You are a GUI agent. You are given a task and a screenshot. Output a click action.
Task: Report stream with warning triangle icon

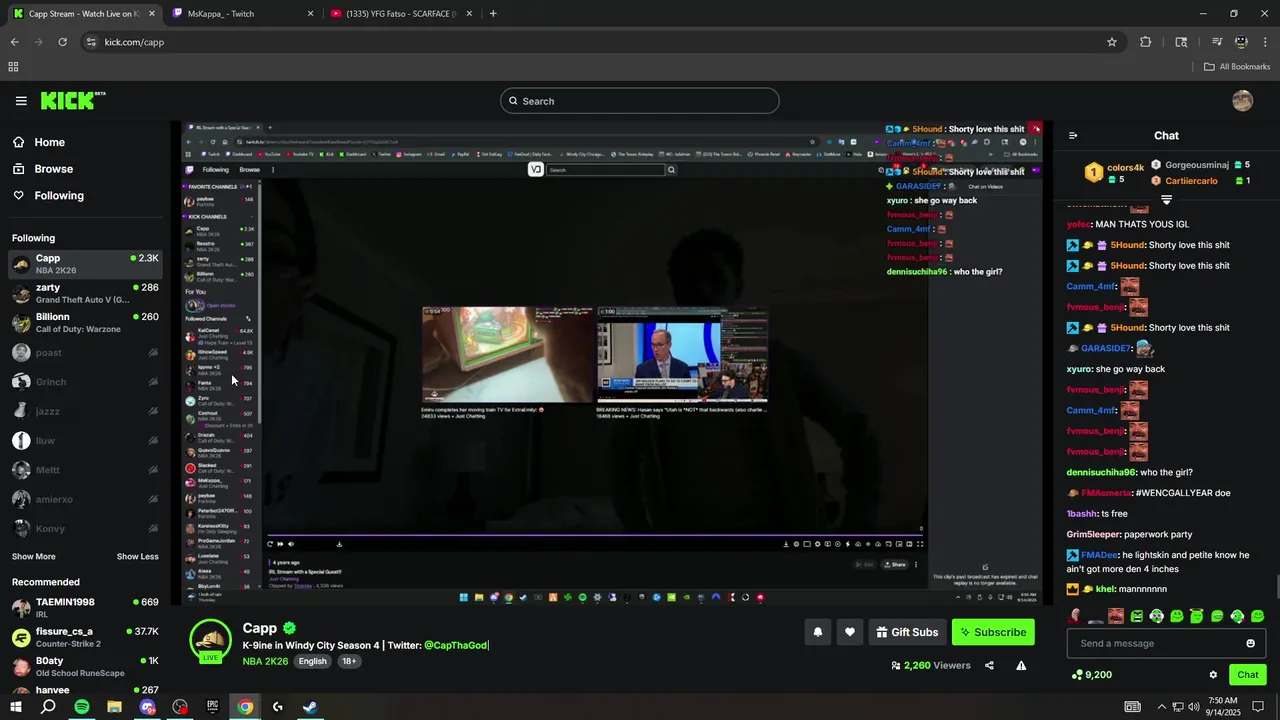point(1021,665)
